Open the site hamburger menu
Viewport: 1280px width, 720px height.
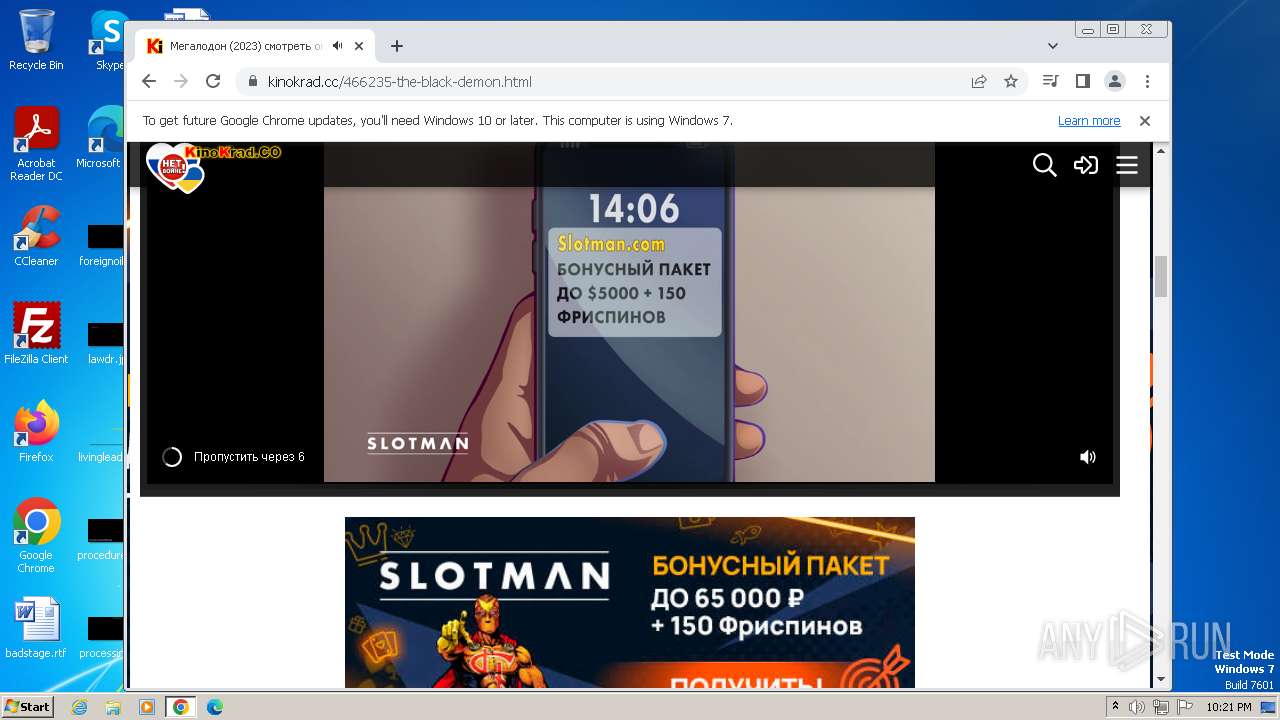[1127, 165]
